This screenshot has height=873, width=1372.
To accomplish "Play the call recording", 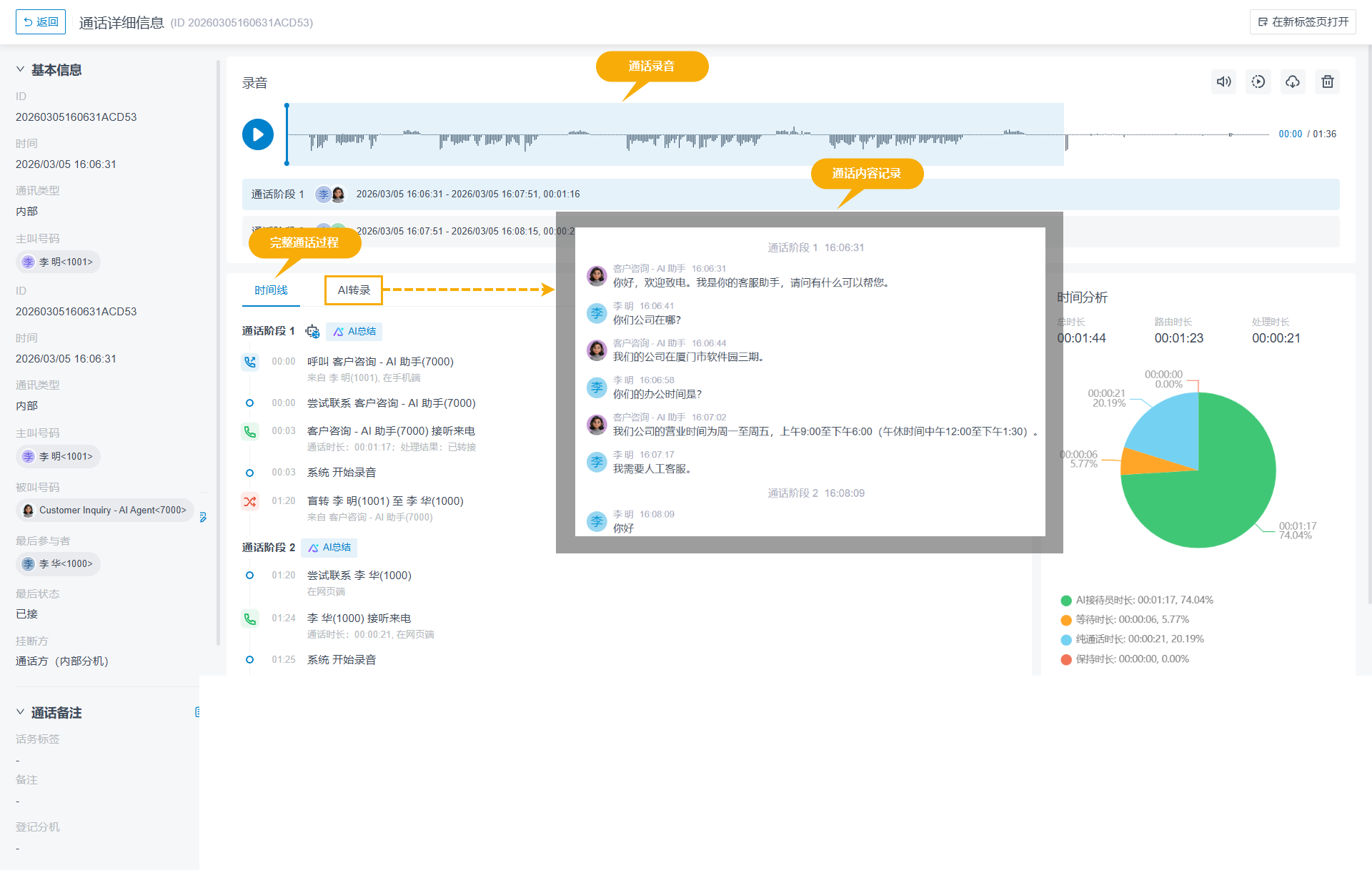I will (257, 134).
